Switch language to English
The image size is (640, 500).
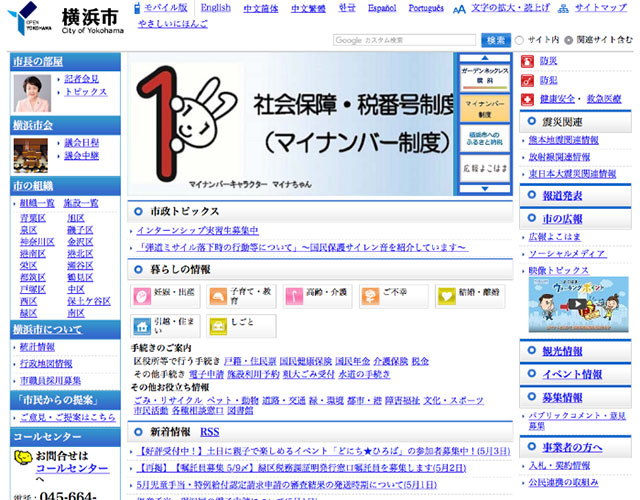216,8
